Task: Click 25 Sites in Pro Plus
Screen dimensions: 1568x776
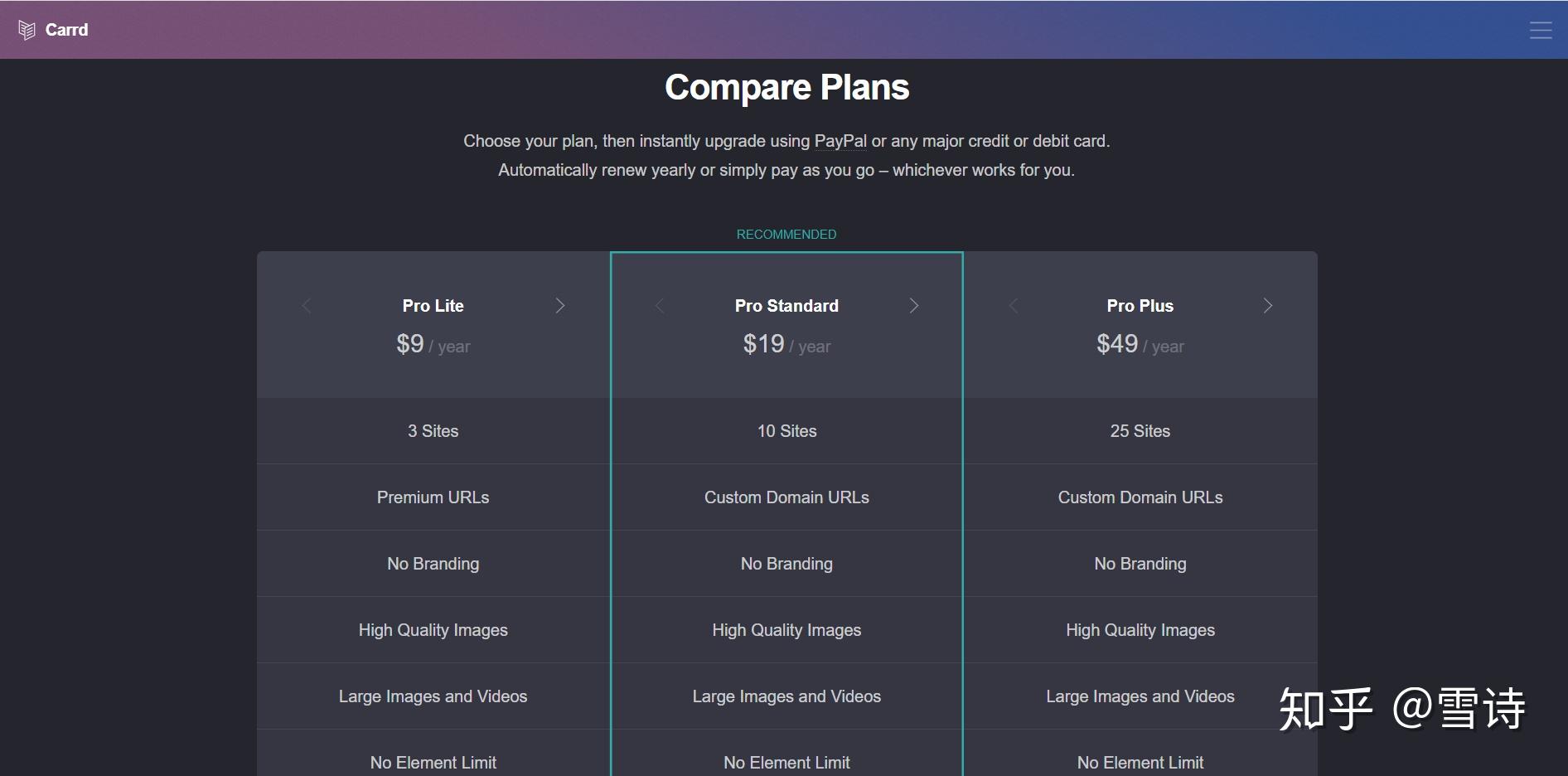Action: coord(1140,431)
